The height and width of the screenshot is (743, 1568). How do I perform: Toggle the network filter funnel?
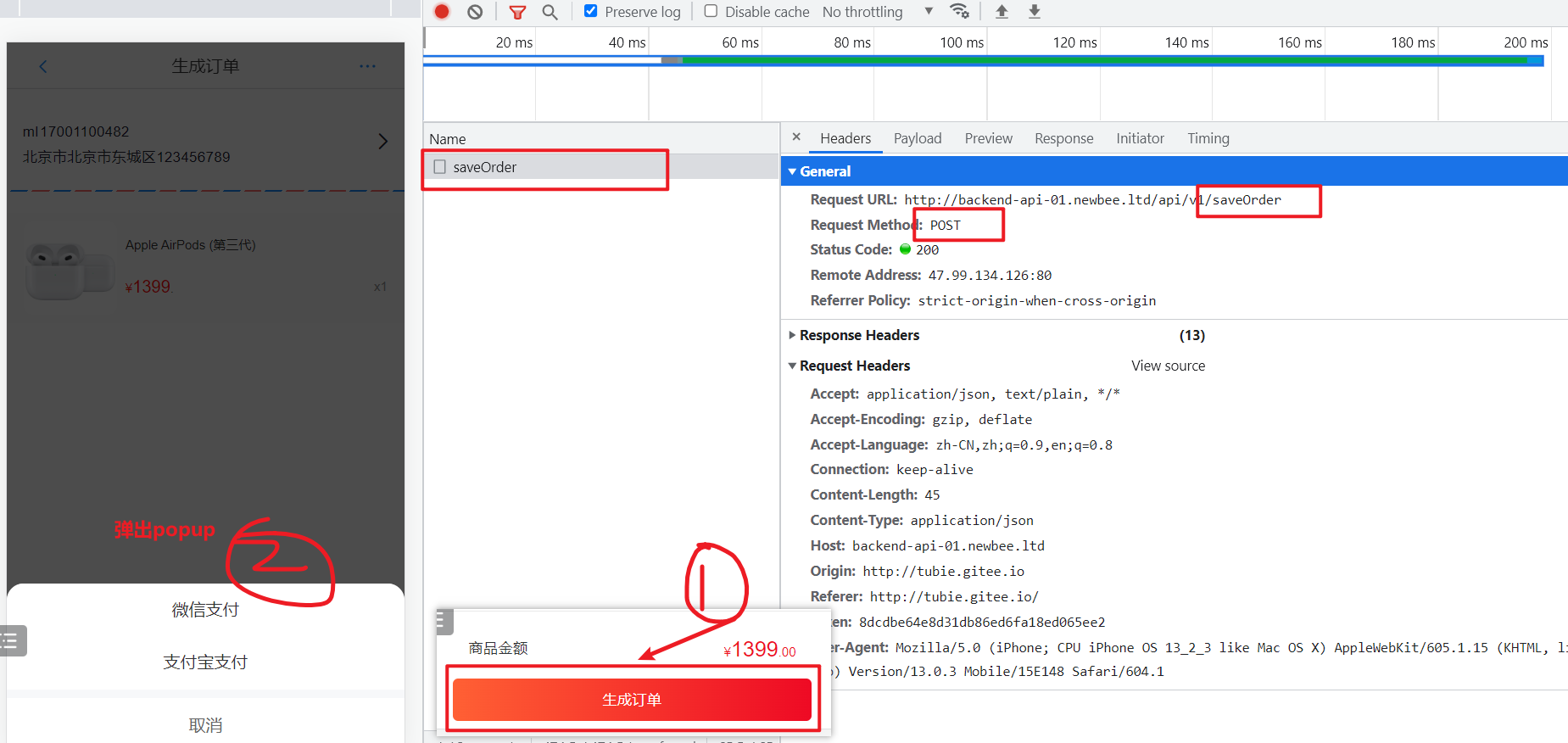pos(517,12)
